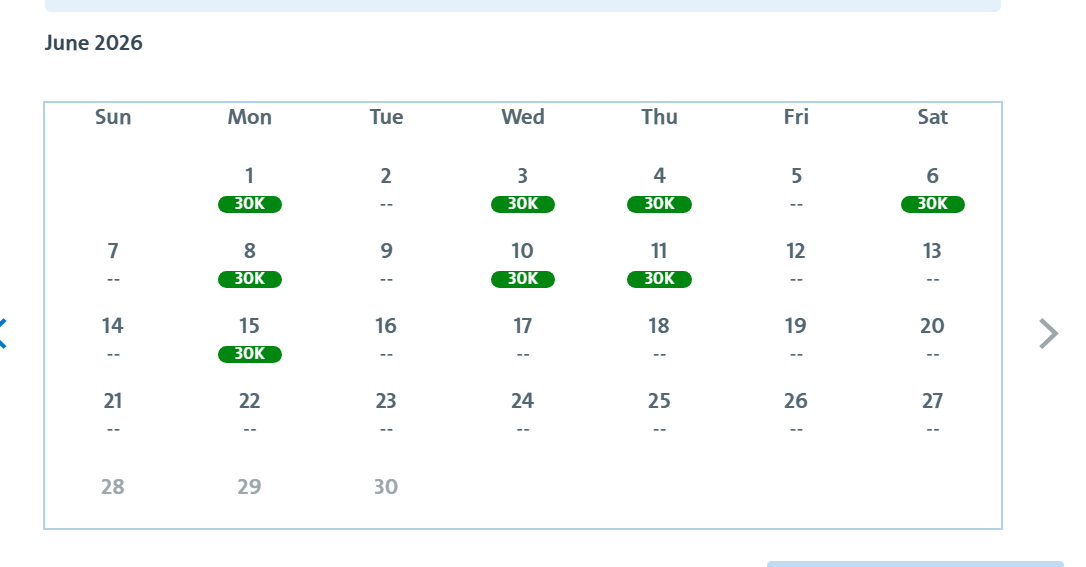The width and height of the screenshot is (1086, 567).
Task: Go to previous month with left chevron
Action: click(x=3, y=334)
